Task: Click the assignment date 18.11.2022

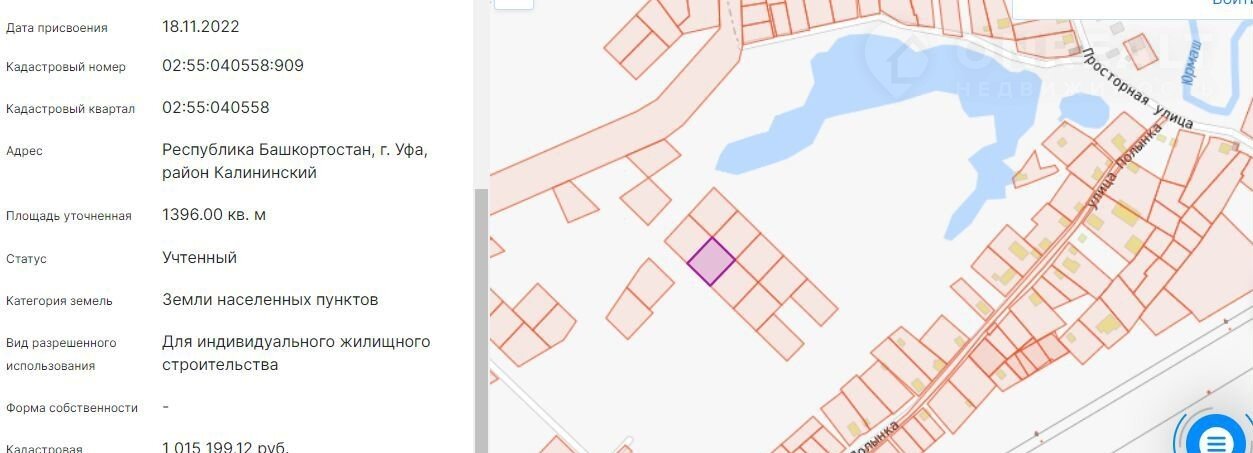Action: click(x=200, y=26)
